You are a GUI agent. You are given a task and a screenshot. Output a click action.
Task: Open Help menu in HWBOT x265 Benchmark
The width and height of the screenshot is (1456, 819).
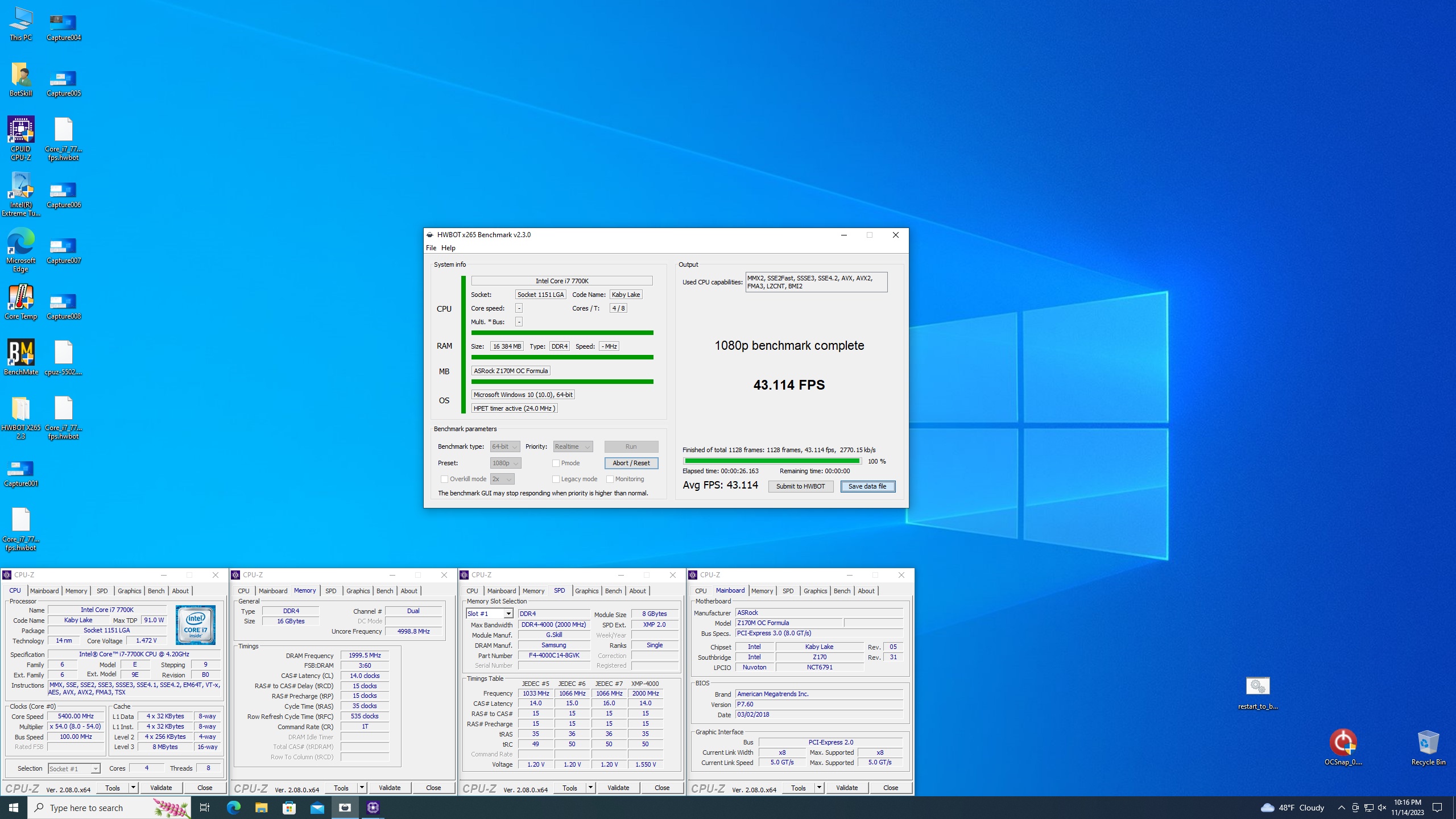coord(448,248)
